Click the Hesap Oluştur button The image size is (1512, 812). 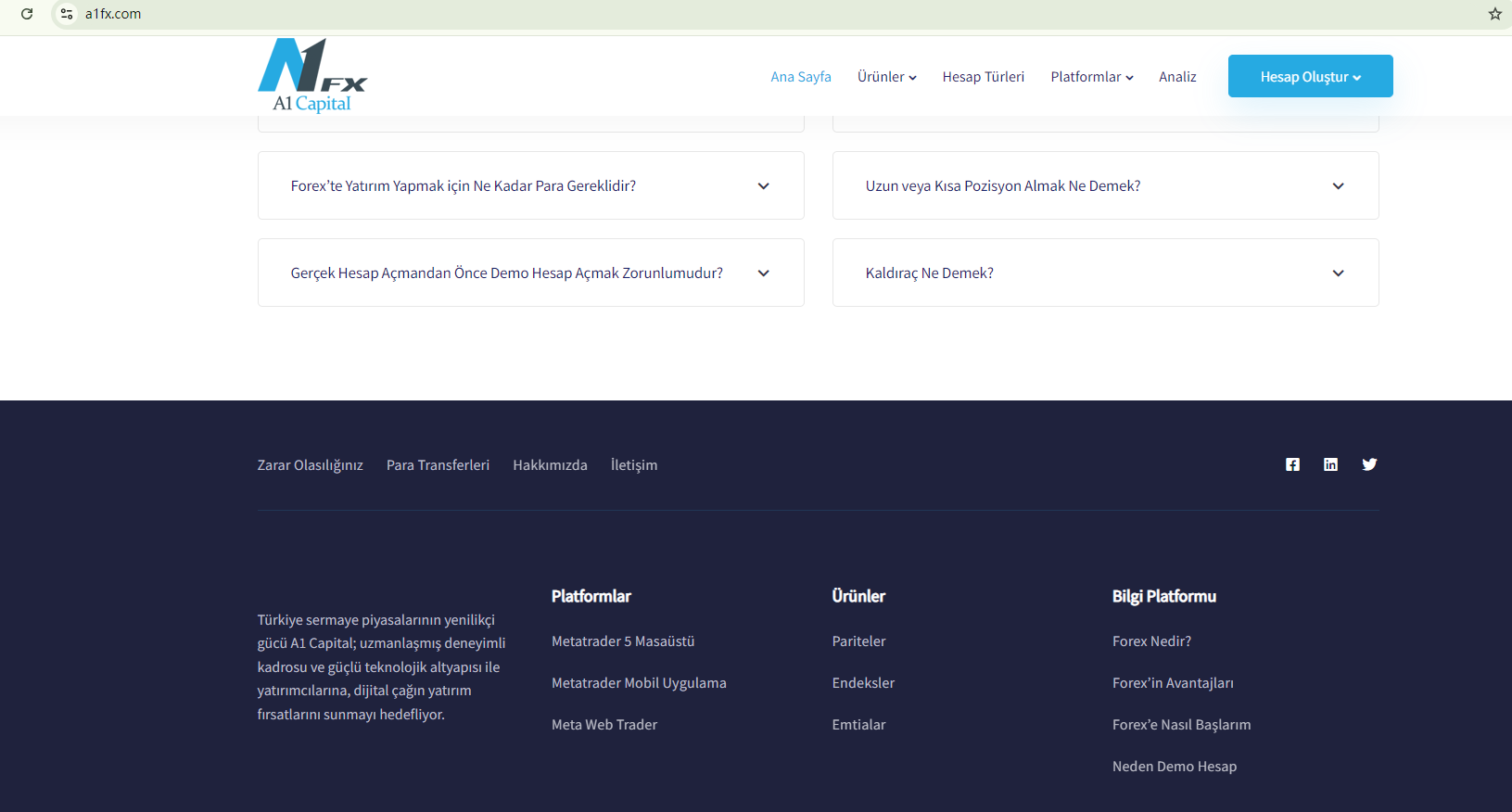pos(1310,76)
